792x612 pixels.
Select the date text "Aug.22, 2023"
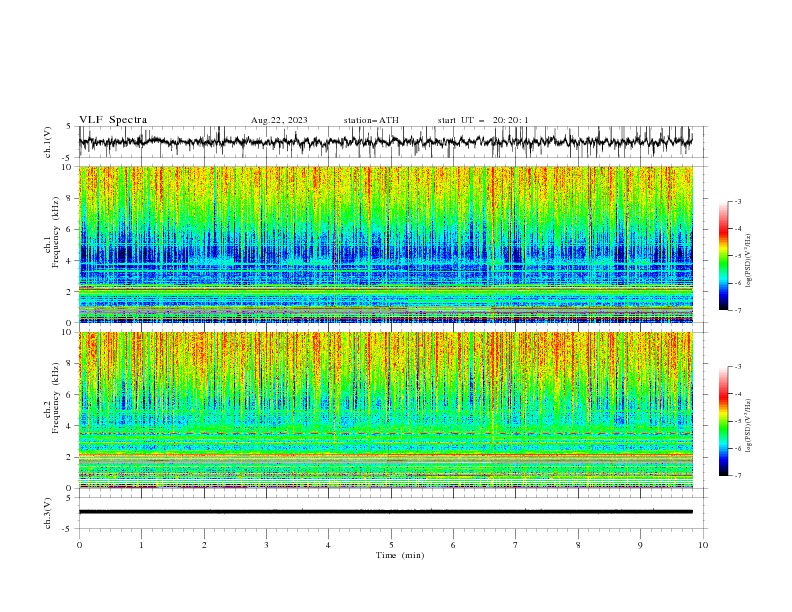(279, 120)
